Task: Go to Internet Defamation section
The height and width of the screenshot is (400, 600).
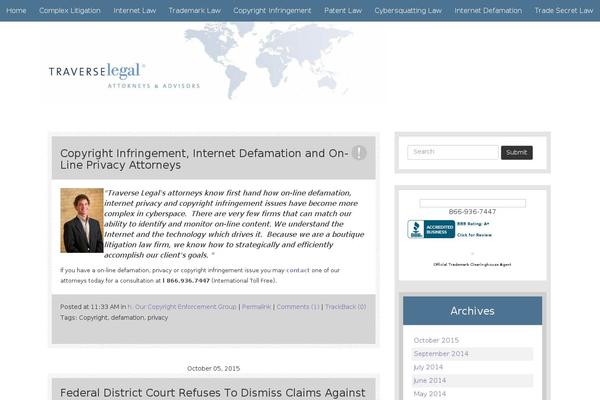Action: 488,11
